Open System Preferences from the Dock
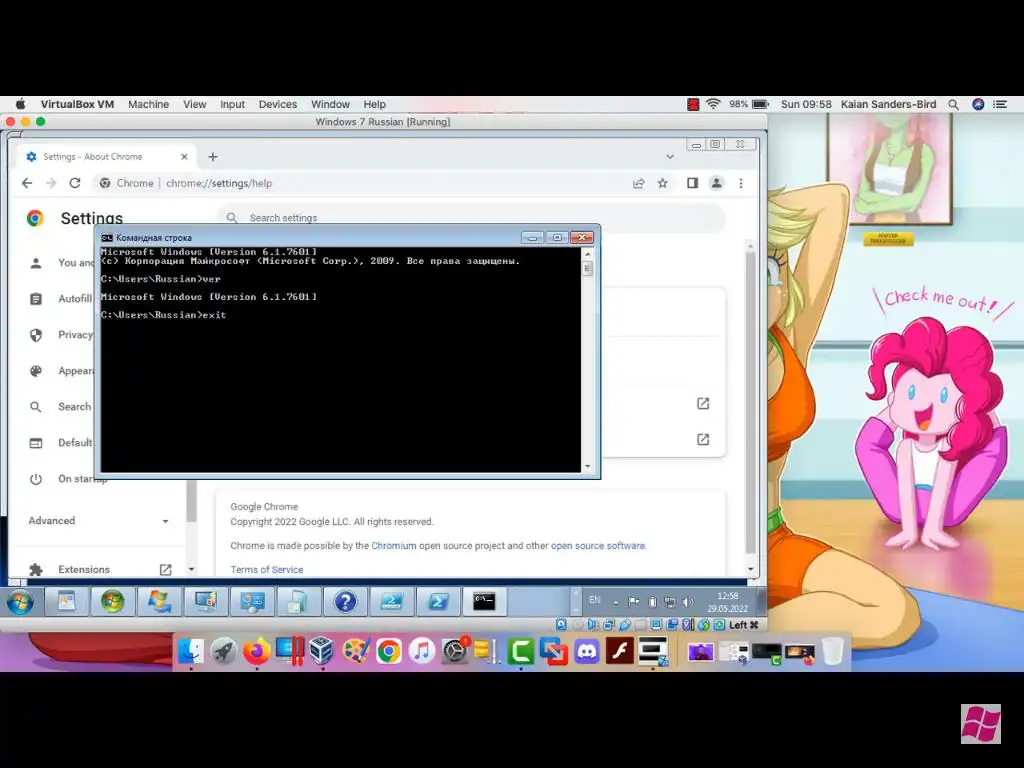The width and height of the screenshot is (1024, 768). click(455, 651)
